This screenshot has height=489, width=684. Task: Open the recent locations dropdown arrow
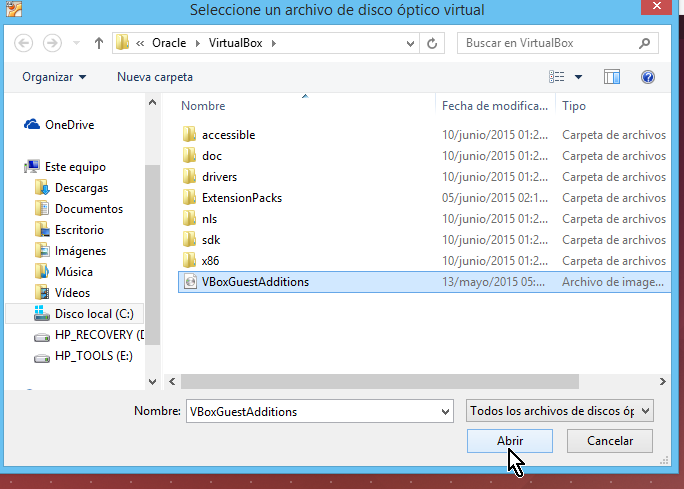(76, 43)
